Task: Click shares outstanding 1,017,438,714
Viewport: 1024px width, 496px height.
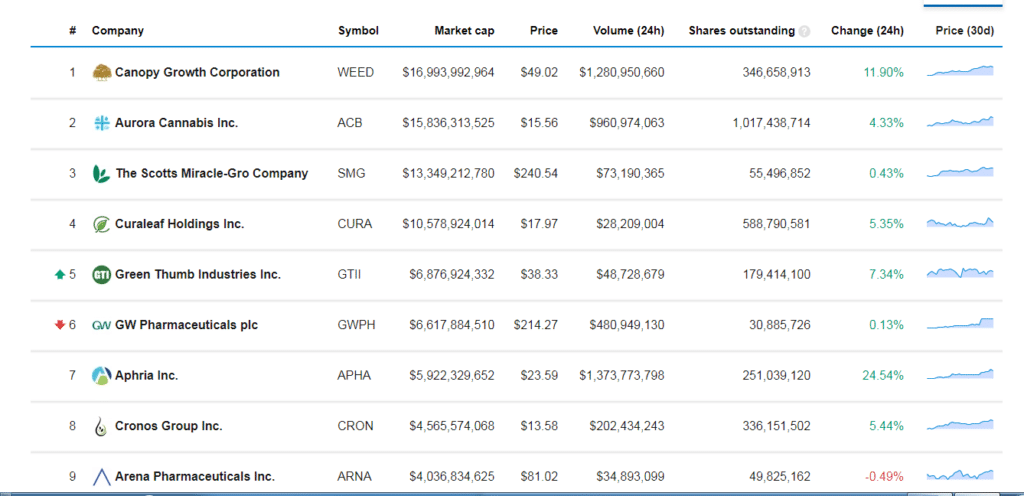Action: point(771,123)
